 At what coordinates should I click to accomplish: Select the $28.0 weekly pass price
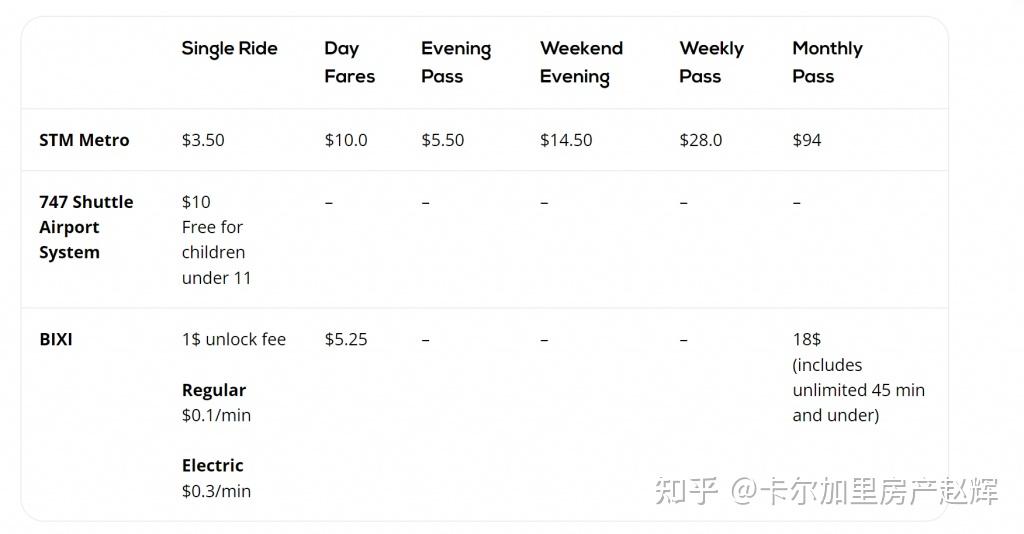point(700,140)
